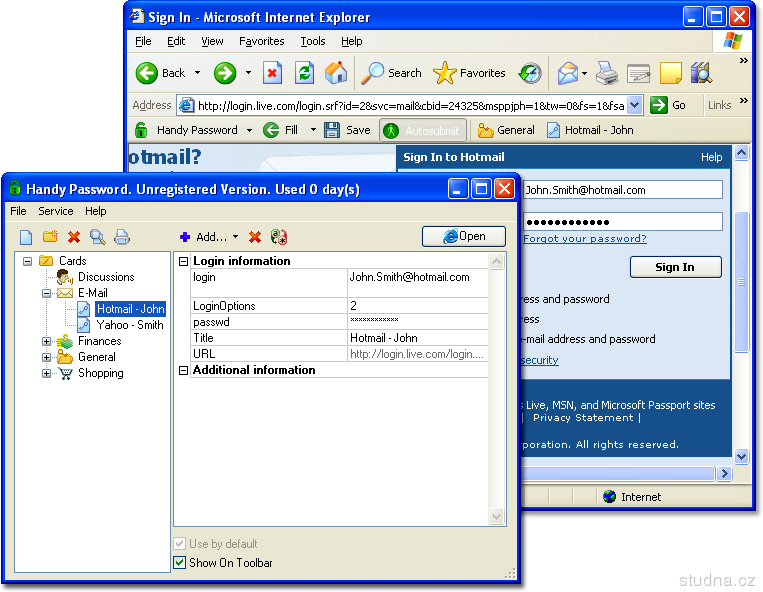This screenshot has width=763, height=592.
Task: Click the Hotmail email address input field
Action: [x=623, y=190]
